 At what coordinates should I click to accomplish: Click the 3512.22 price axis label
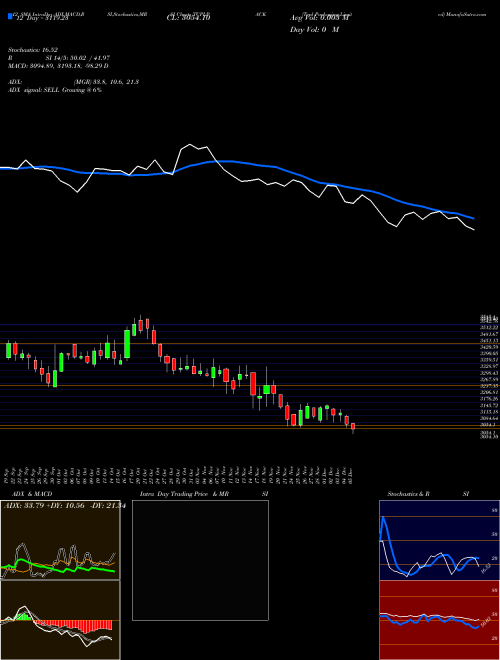pyautogui.click(x=489, y=327)
